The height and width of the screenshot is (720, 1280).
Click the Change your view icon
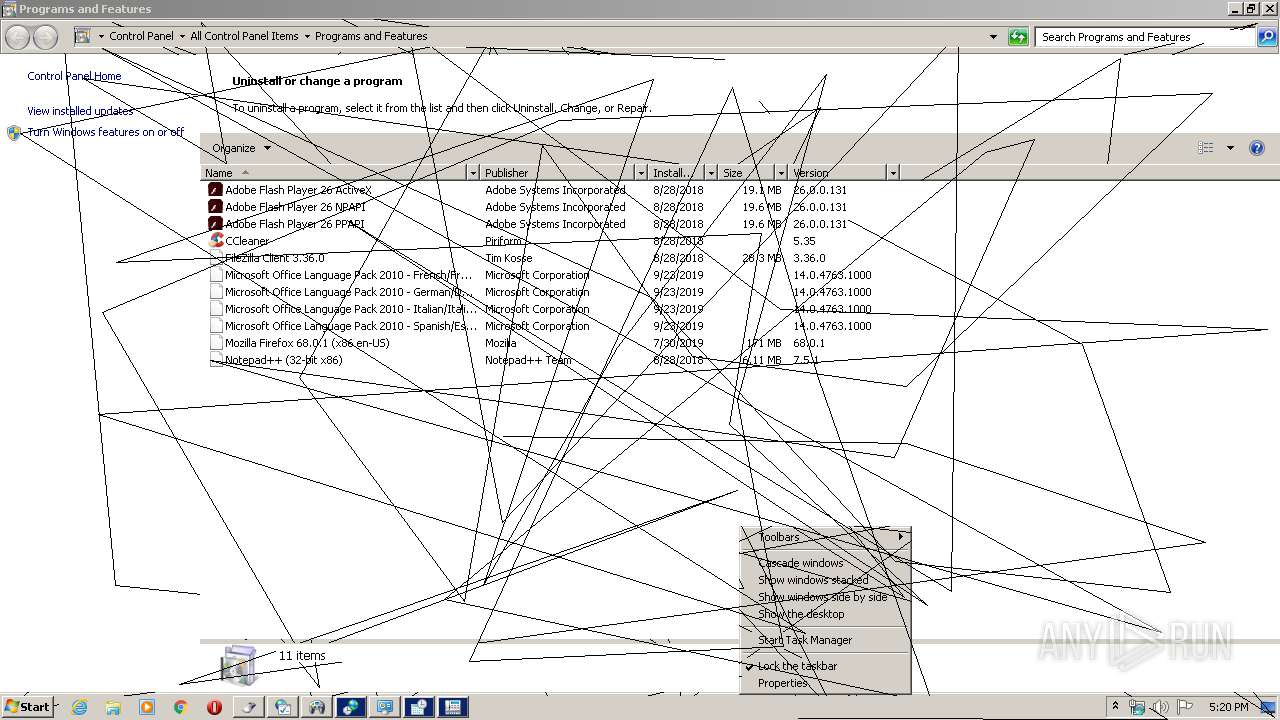[x=1206, y=148]
